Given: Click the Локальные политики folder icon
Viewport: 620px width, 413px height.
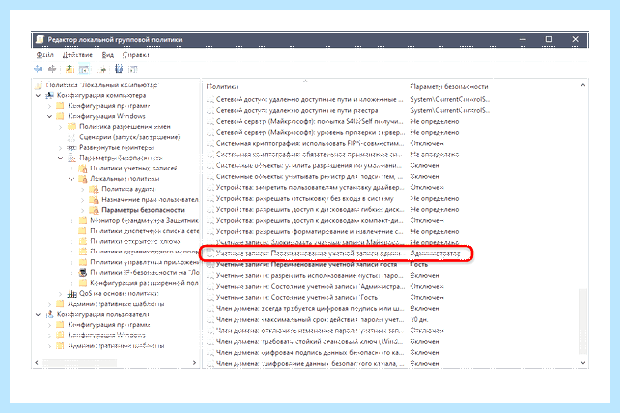Looking at the screenshot, I should click(83, 179).
